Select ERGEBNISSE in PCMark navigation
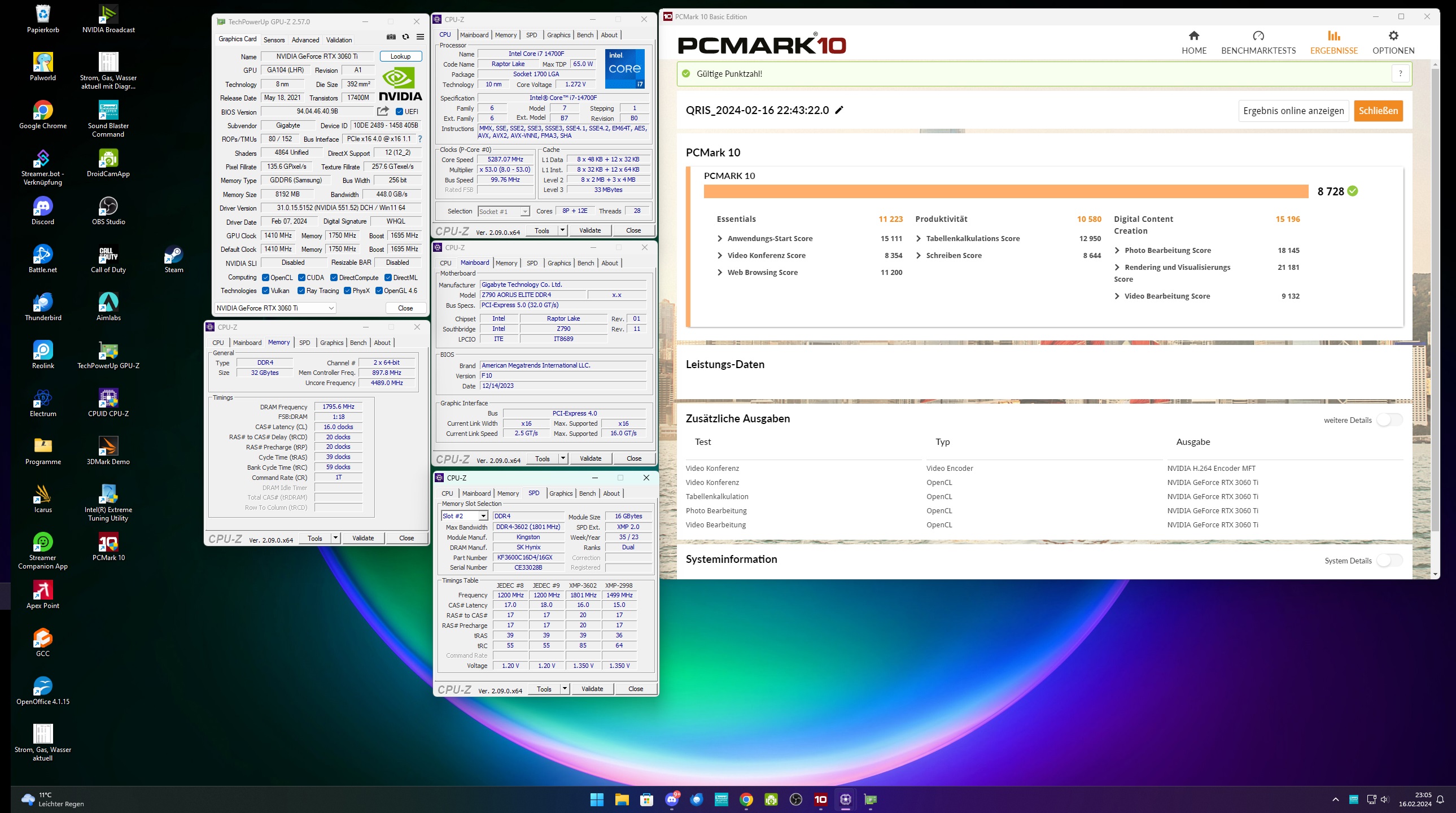 coord(1334,43)
